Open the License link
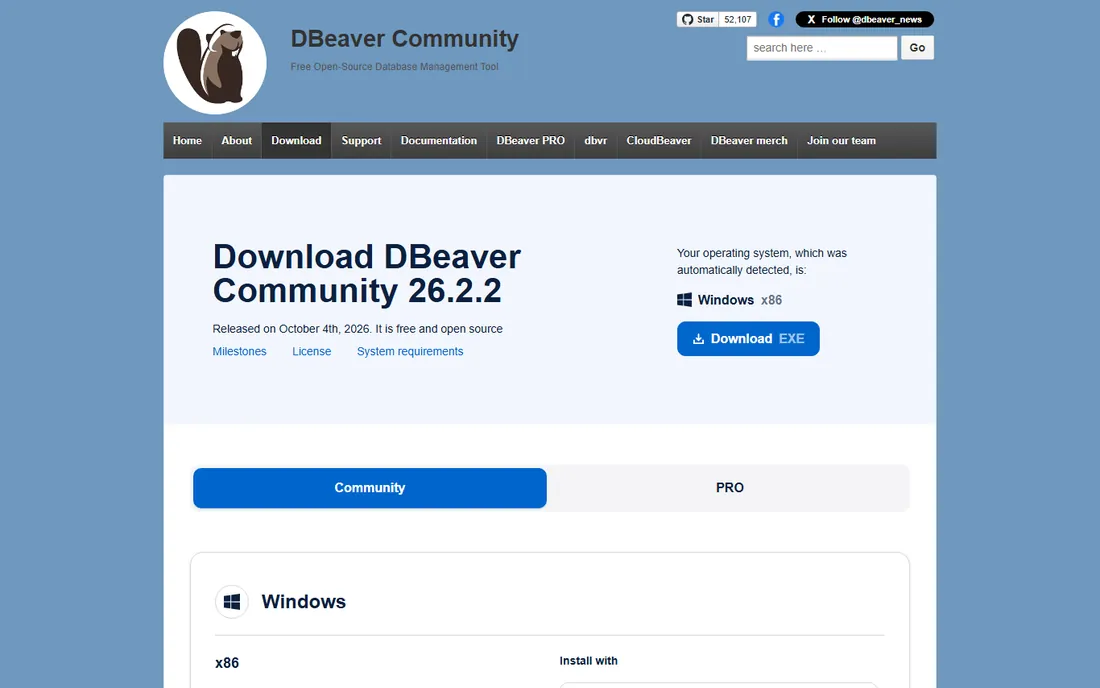 311,351
